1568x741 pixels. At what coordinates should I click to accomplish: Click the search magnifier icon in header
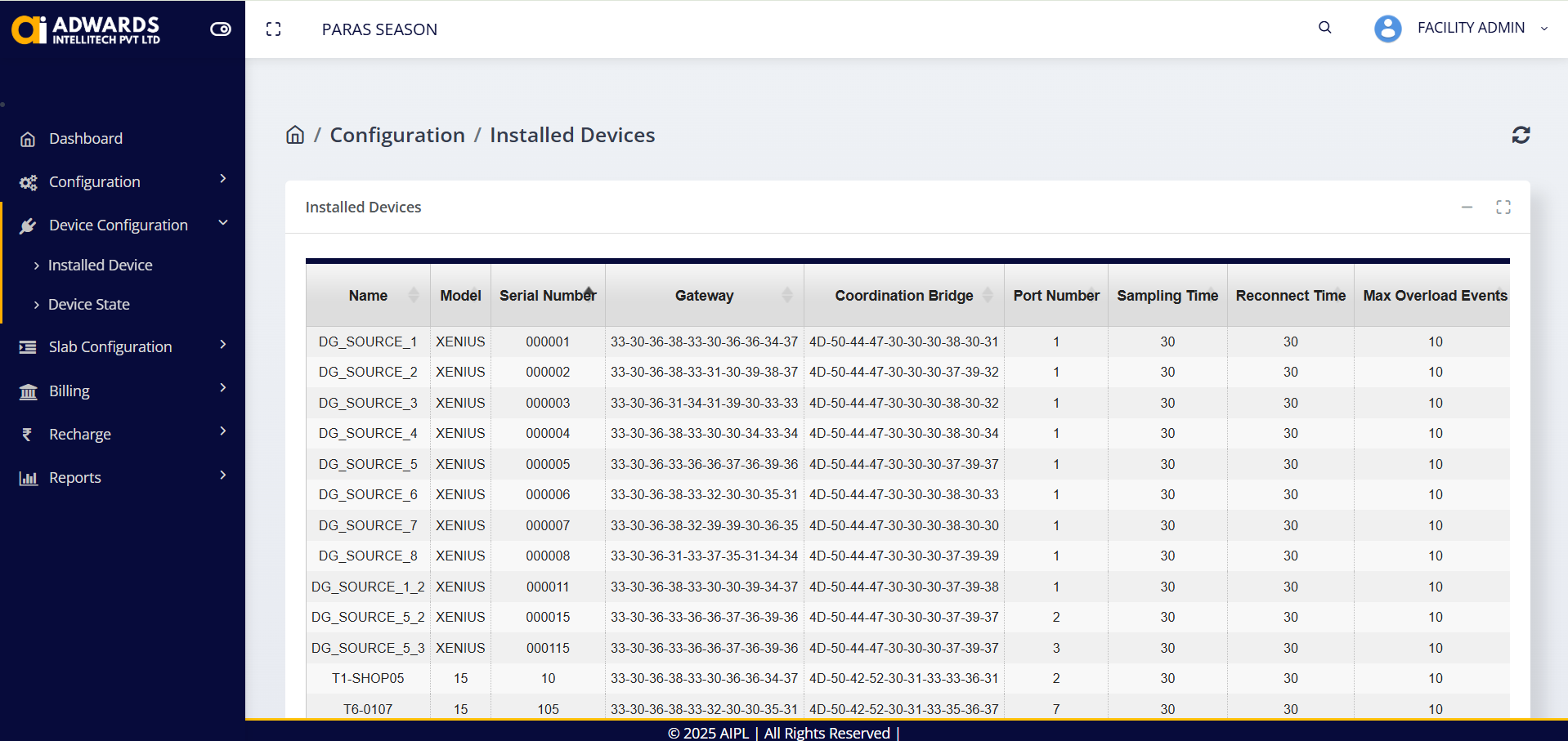1324,28
